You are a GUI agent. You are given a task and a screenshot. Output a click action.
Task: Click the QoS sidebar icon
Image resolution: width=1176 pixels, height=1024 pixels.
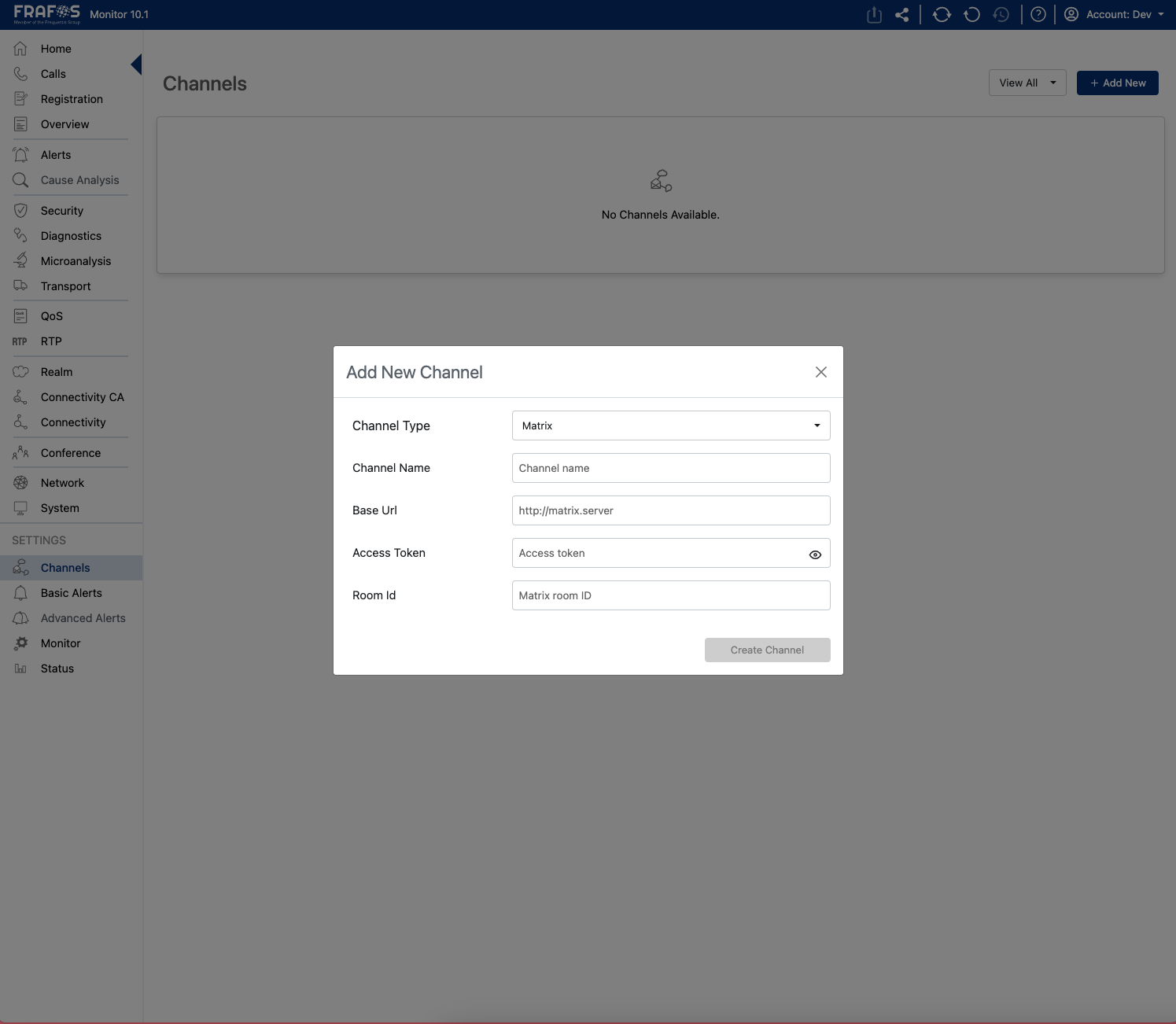(x=20, y=316)
